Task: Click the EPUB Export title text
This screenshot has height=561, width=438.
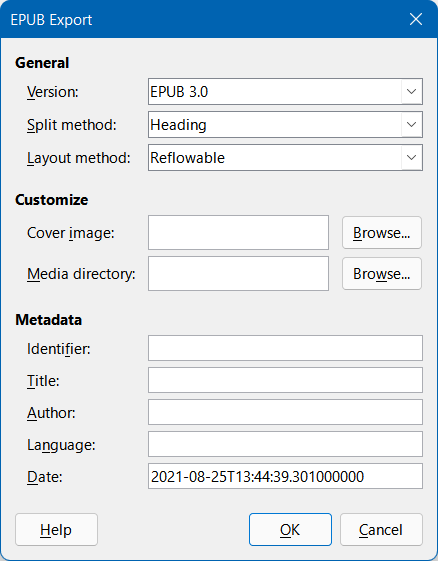Action: click(51, 20)
